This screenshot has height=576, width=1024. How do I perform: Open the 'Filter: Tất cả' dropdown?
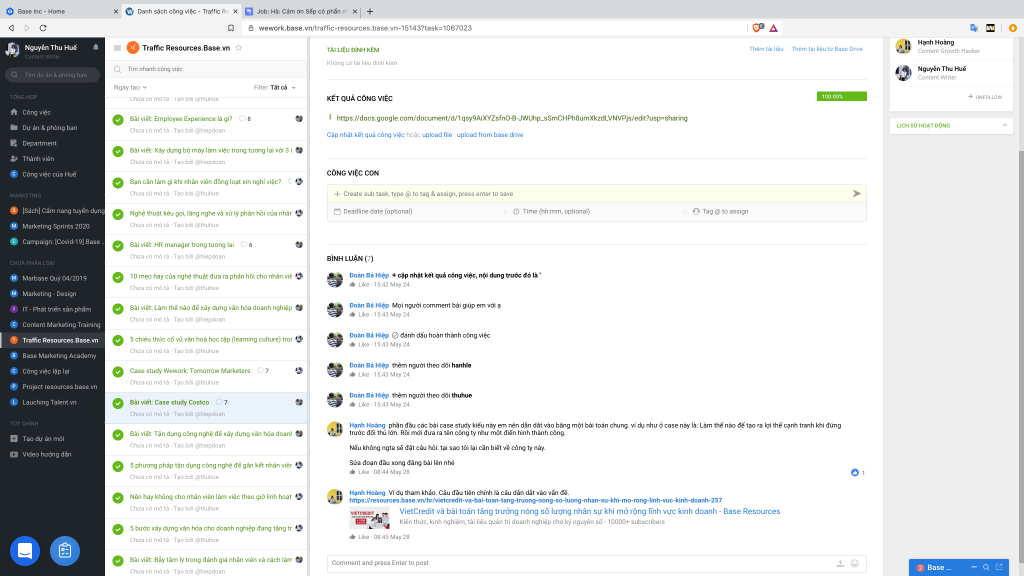pyautogui.click(x=275, y=87)
